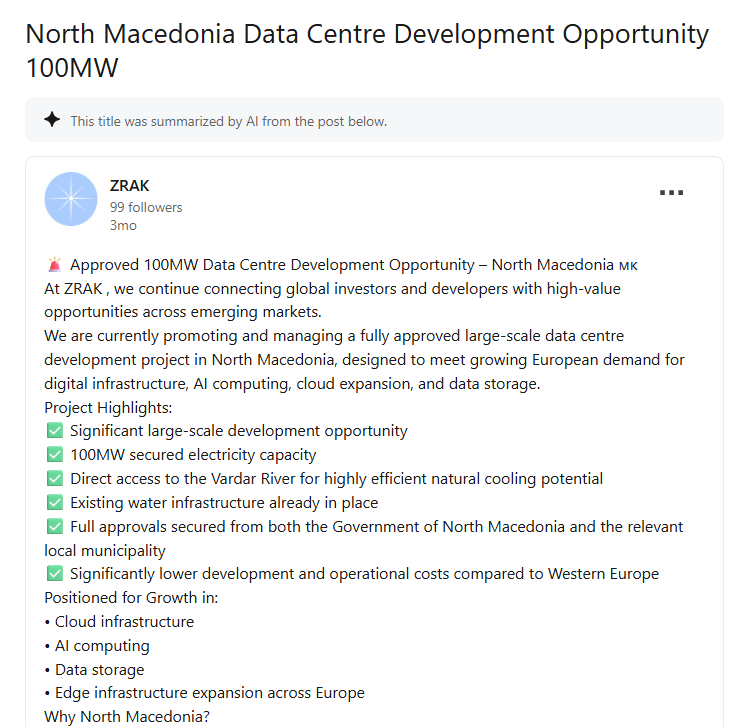Click the checkmark beside existing water infrastructure
The width and height of the screenshot is (737, 727).
pyautogui.click(x=55, y=502)
